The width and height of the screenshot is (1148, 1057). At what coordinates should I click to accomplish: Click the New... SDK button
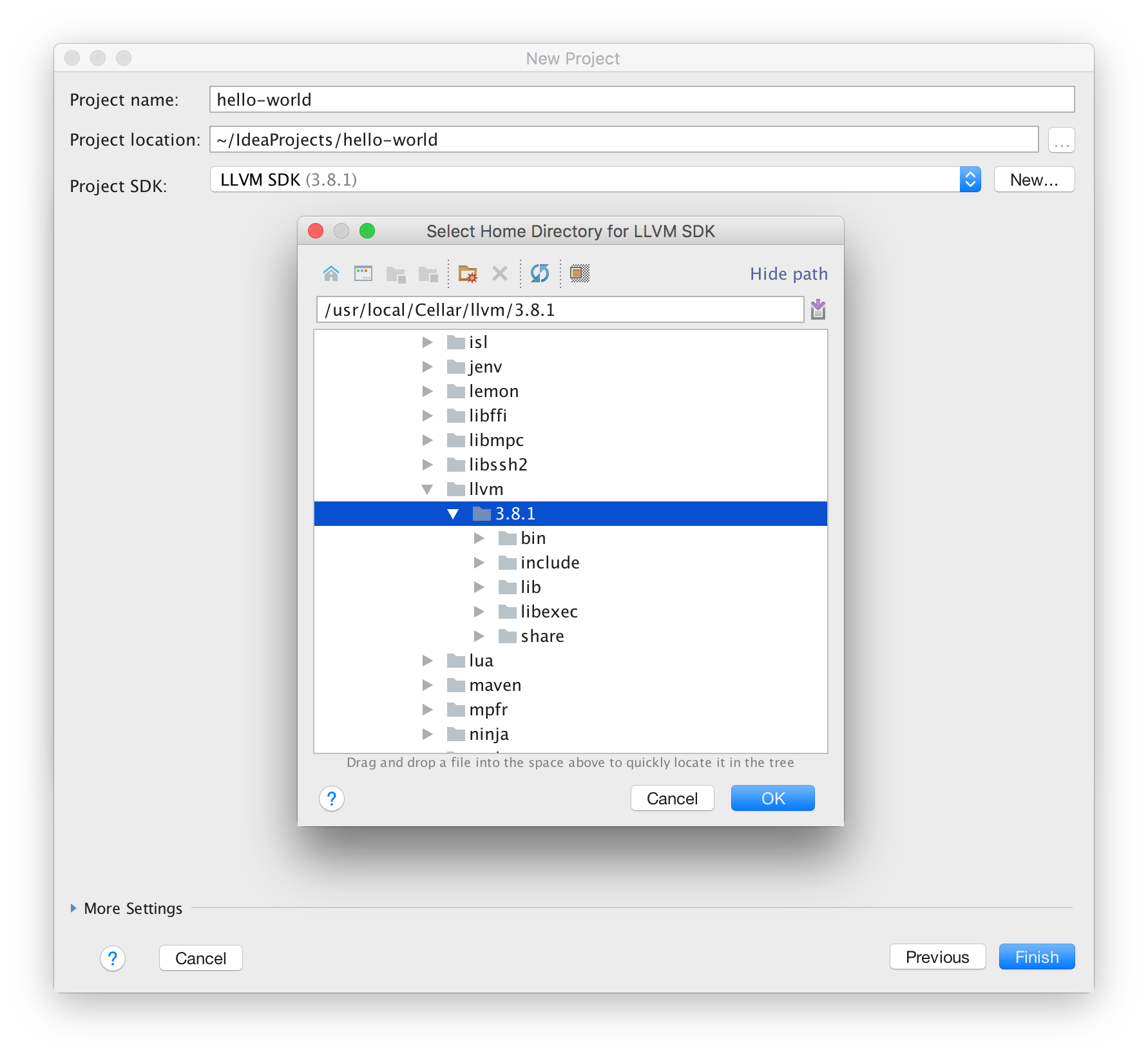click(1033, 180)
